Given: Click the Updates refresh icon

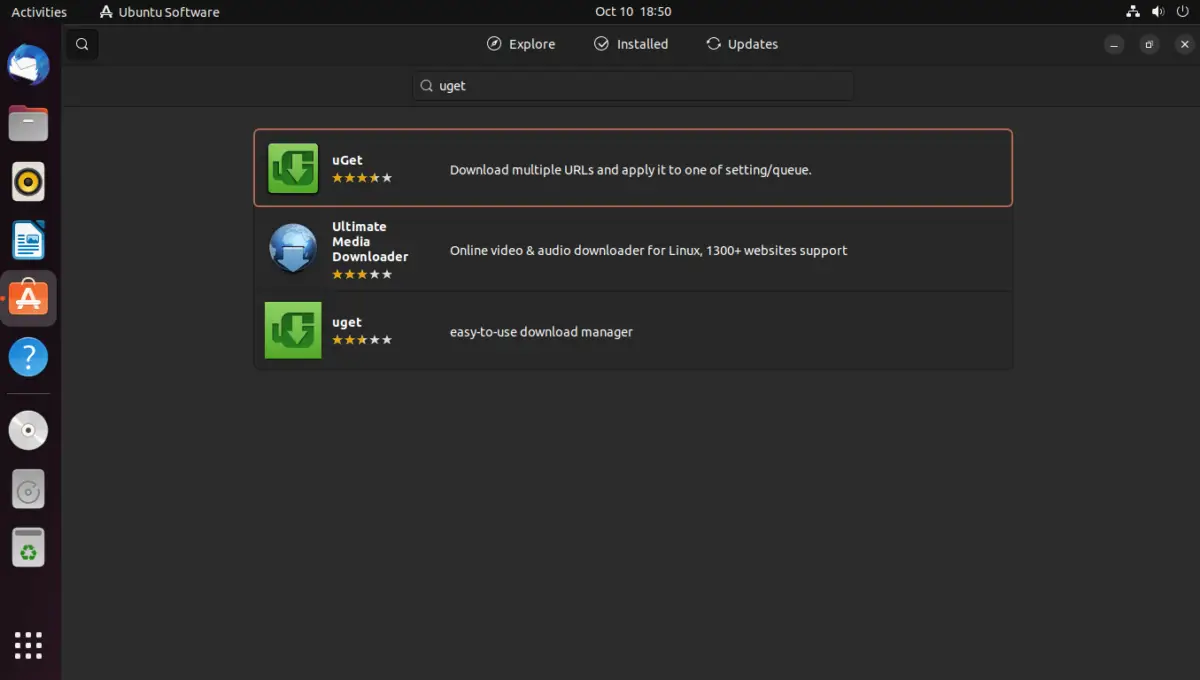Looking at the screenshot, I should [713, 44].
